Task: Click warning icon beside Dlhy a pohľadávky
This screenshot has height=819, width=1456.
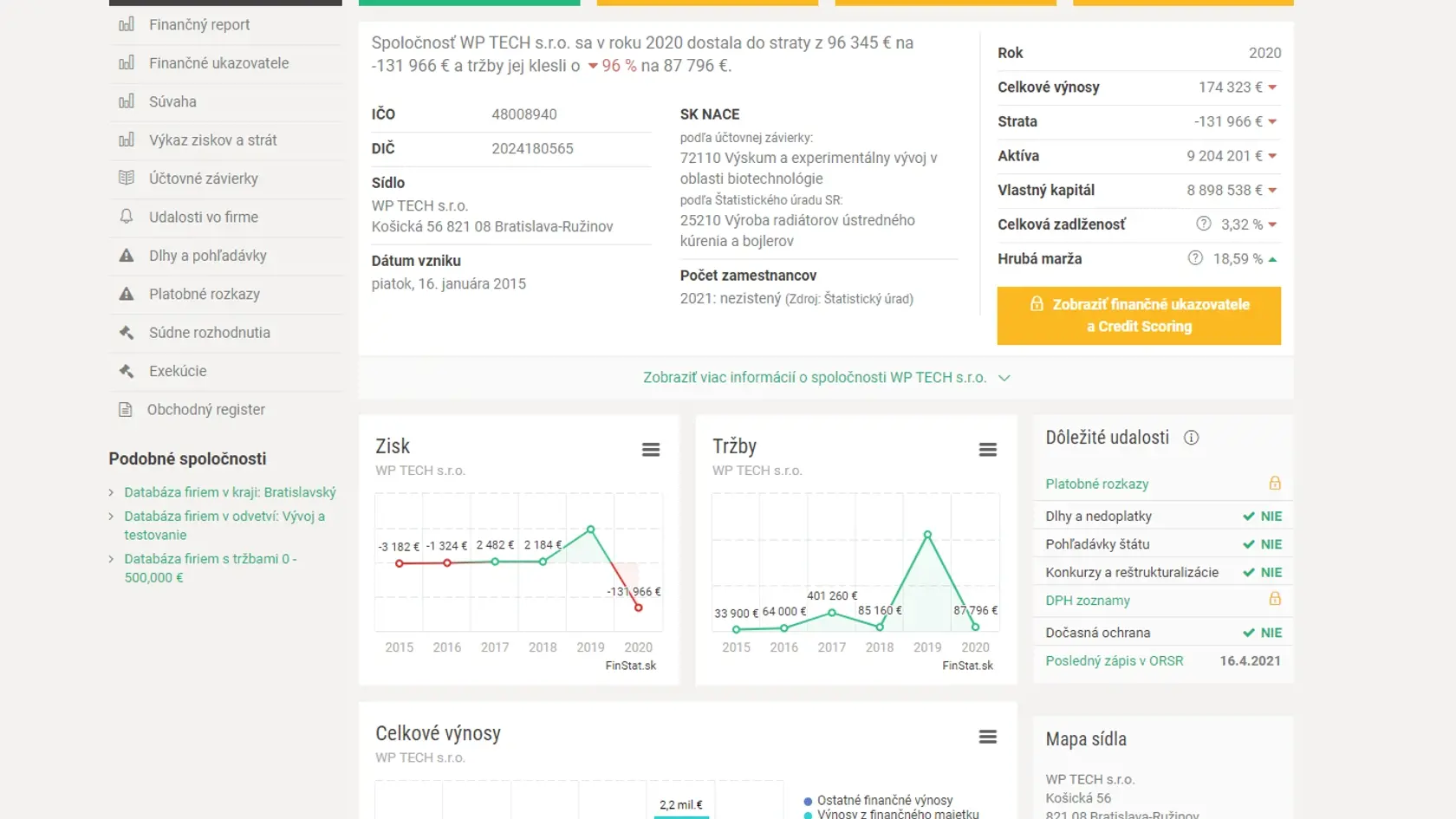Action: tap(127, 256)
